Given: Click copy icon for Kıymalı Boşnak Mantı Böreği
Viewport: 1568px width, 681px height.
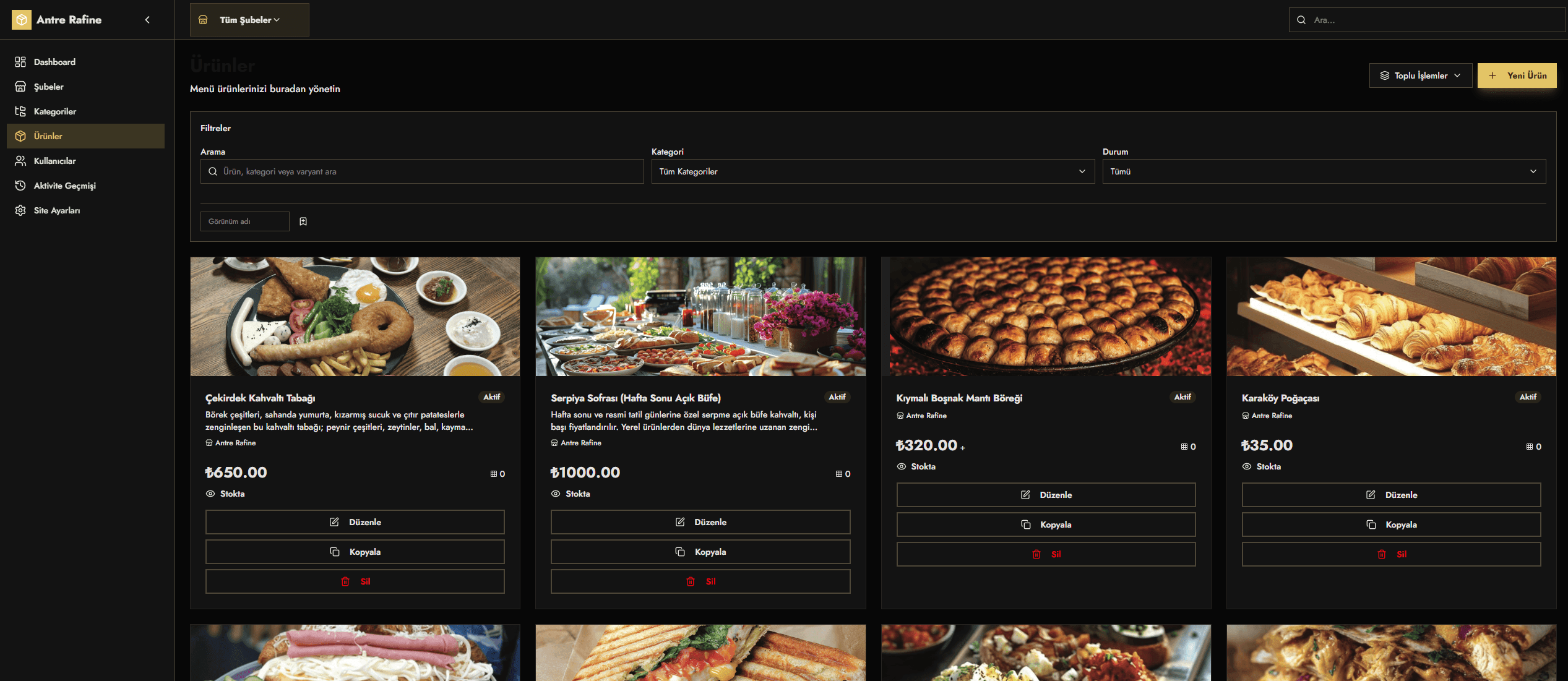Looking at the screenshot, I should (1026, 525).
